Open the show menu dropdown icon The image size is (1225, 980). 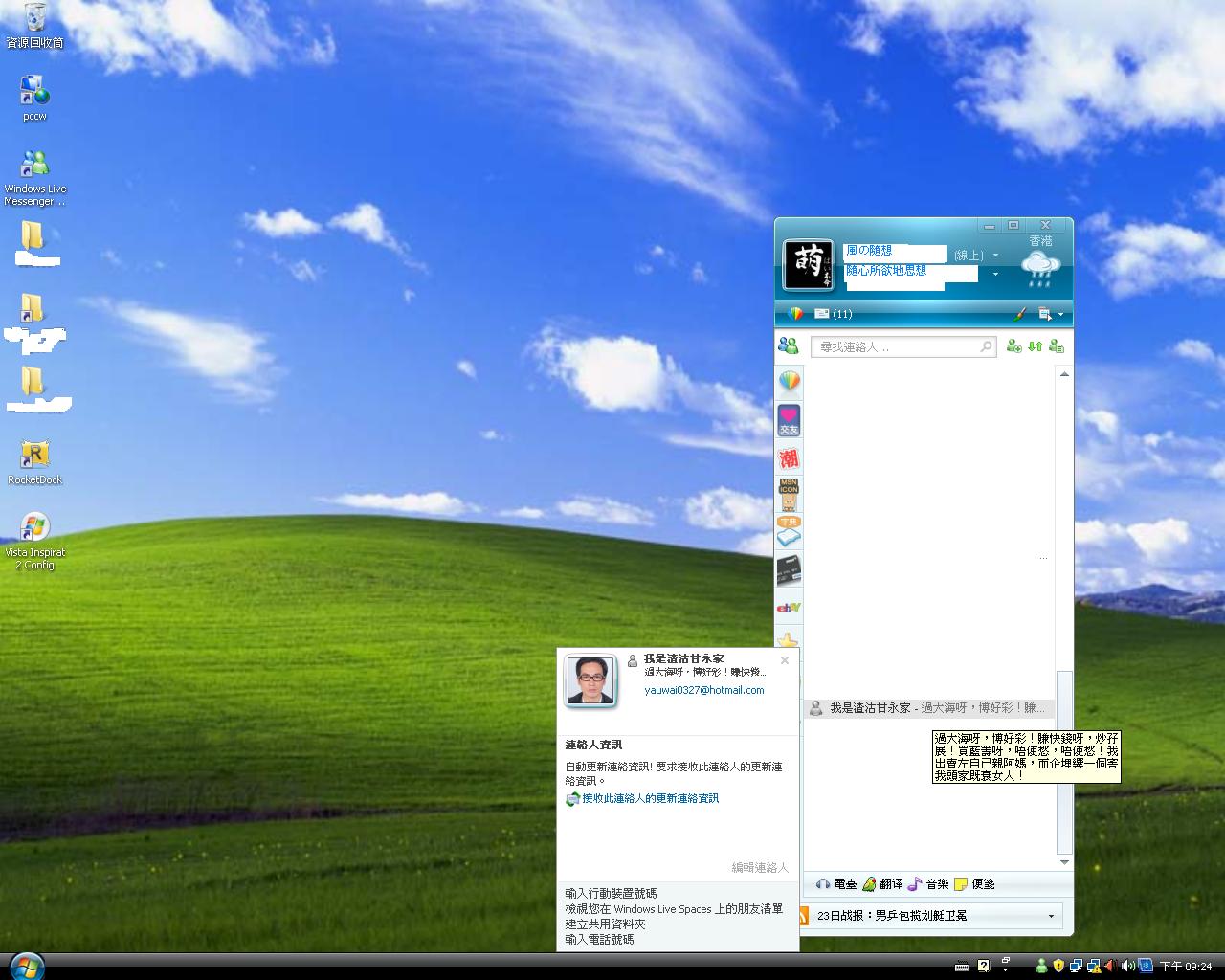1050,314
